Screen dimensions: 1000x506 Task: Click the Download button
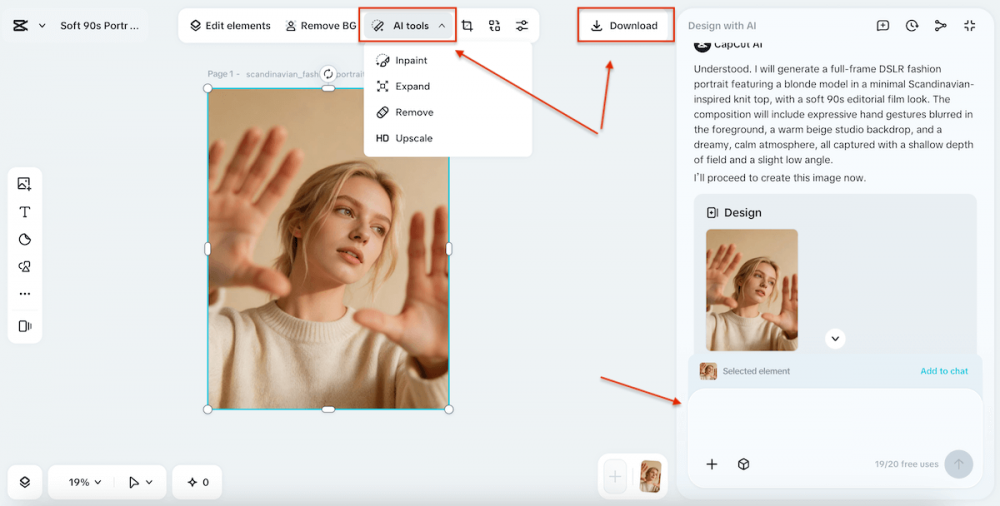point(624,26)
